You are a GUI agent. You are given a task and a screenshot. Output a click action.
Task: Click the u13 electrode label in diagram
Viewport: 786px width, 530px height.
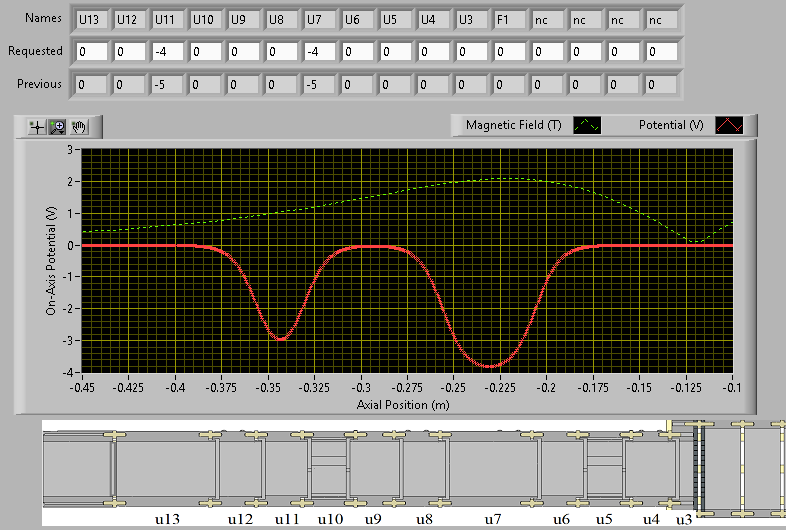click(167, 519)
